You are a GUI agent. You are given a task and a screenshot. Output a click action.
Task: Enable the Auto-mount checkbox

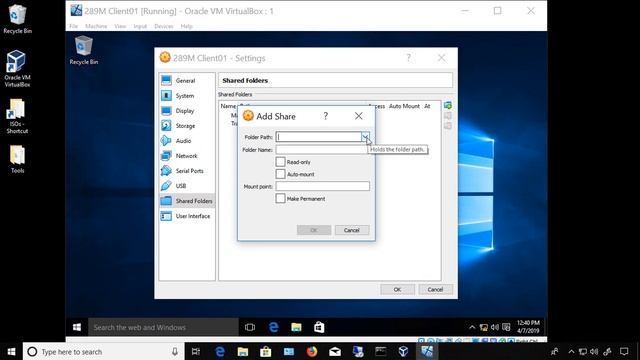(280, 174)
